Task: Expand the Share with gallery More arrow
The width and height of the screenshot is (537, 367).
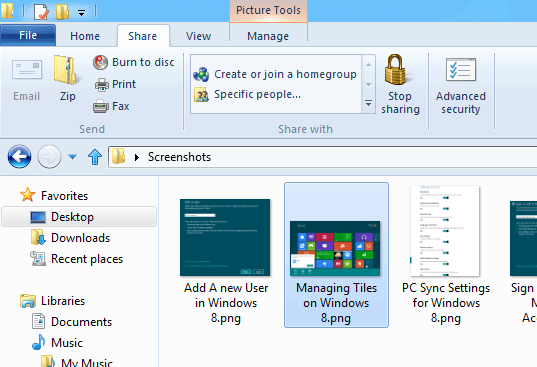Action: (x=369, y=103)
